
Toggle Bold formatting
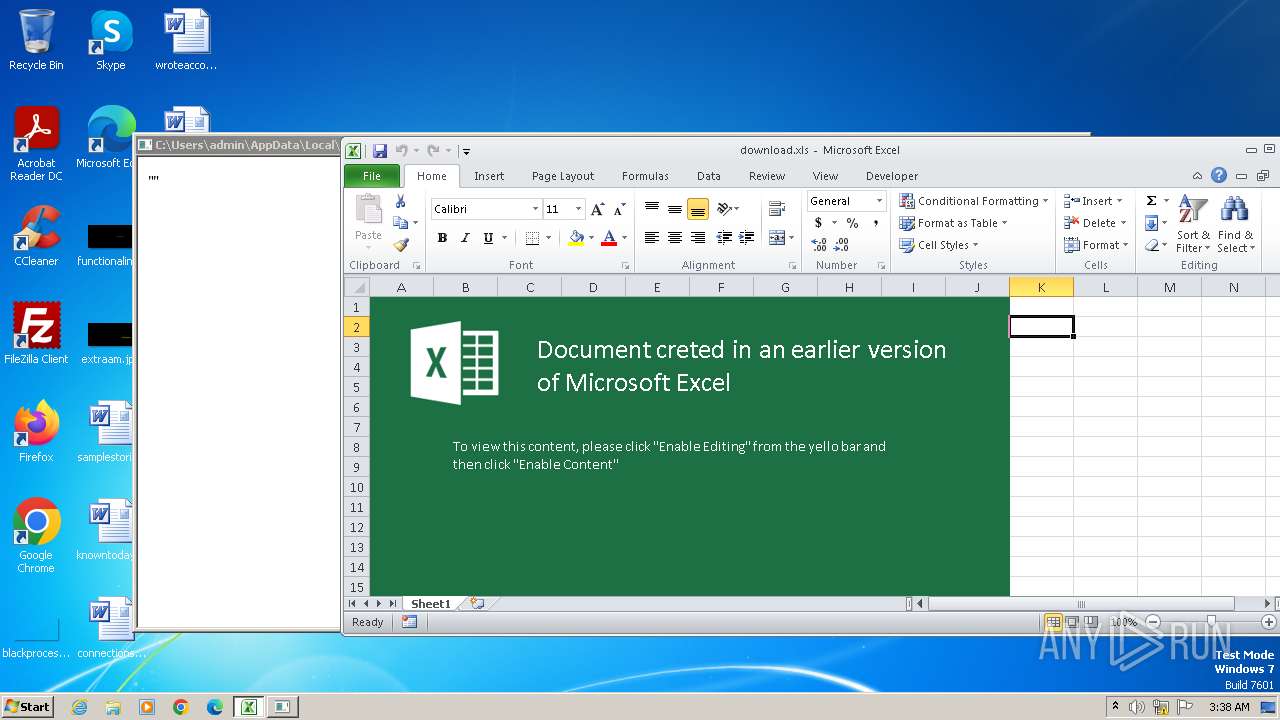442,238
